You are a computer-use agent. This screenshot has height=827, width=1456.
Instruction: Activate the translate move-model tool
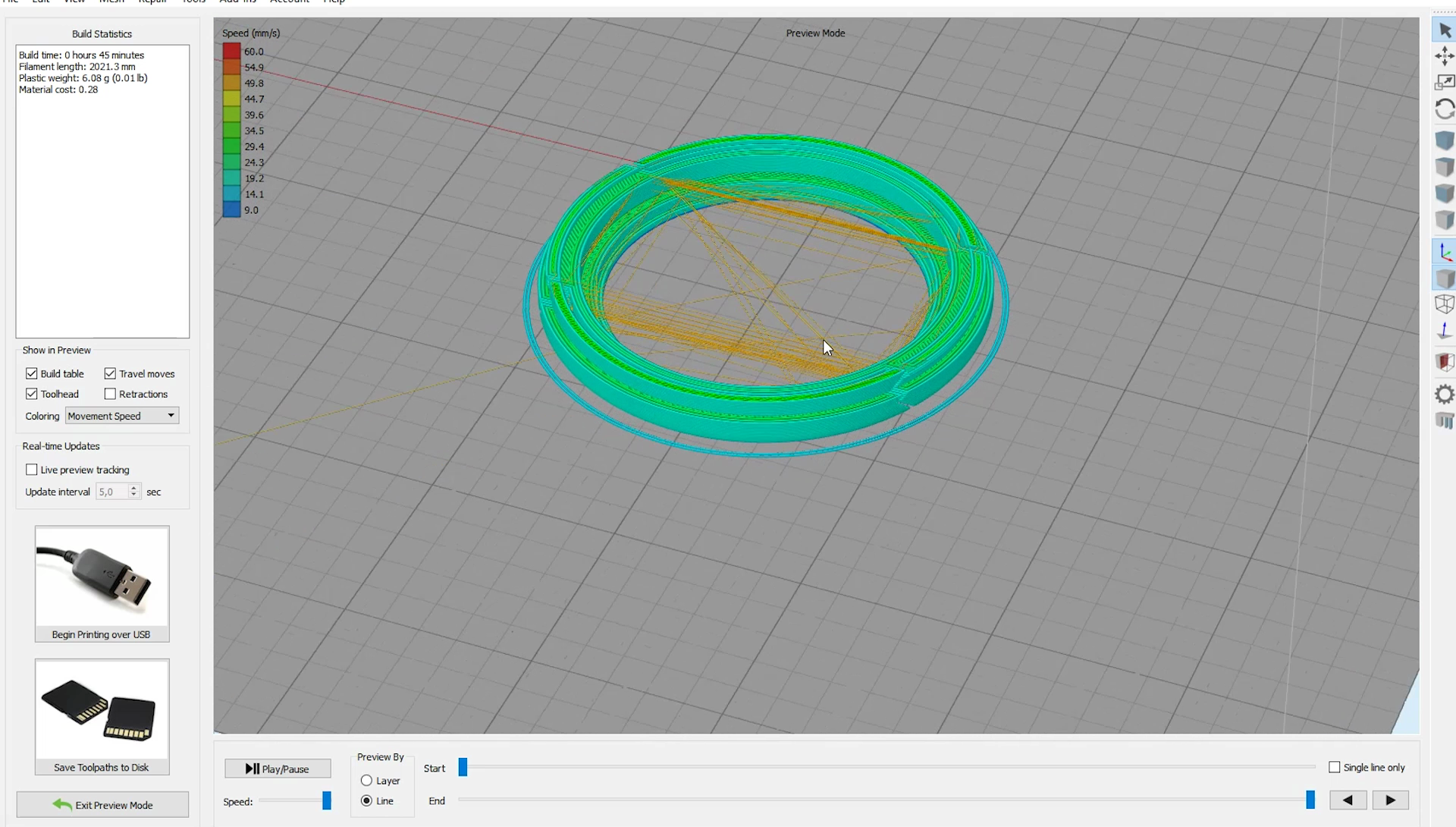click(x=1445, y=56)
